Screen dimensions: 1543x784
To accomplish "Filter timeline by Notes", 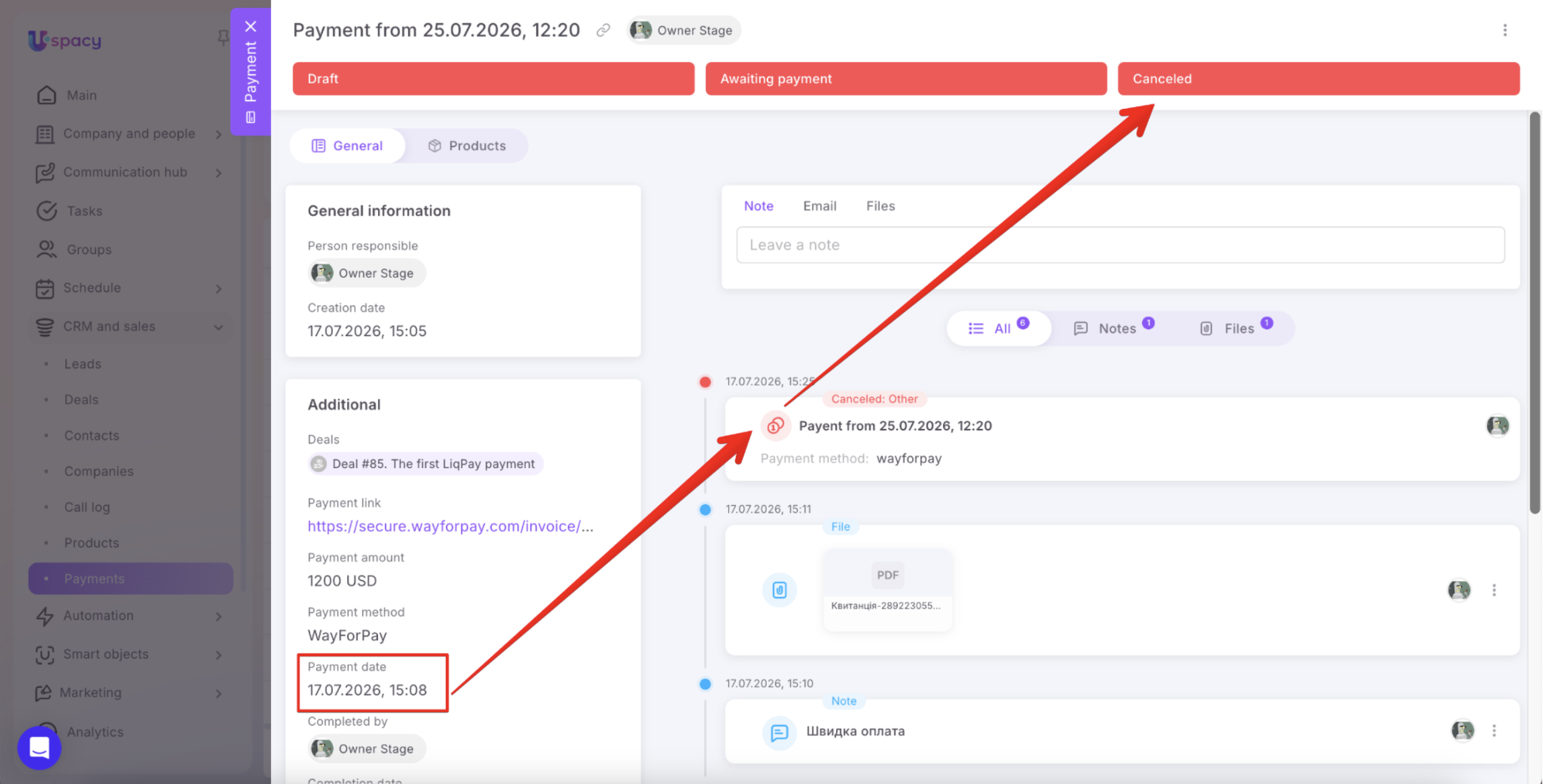I will (1113, 327).
